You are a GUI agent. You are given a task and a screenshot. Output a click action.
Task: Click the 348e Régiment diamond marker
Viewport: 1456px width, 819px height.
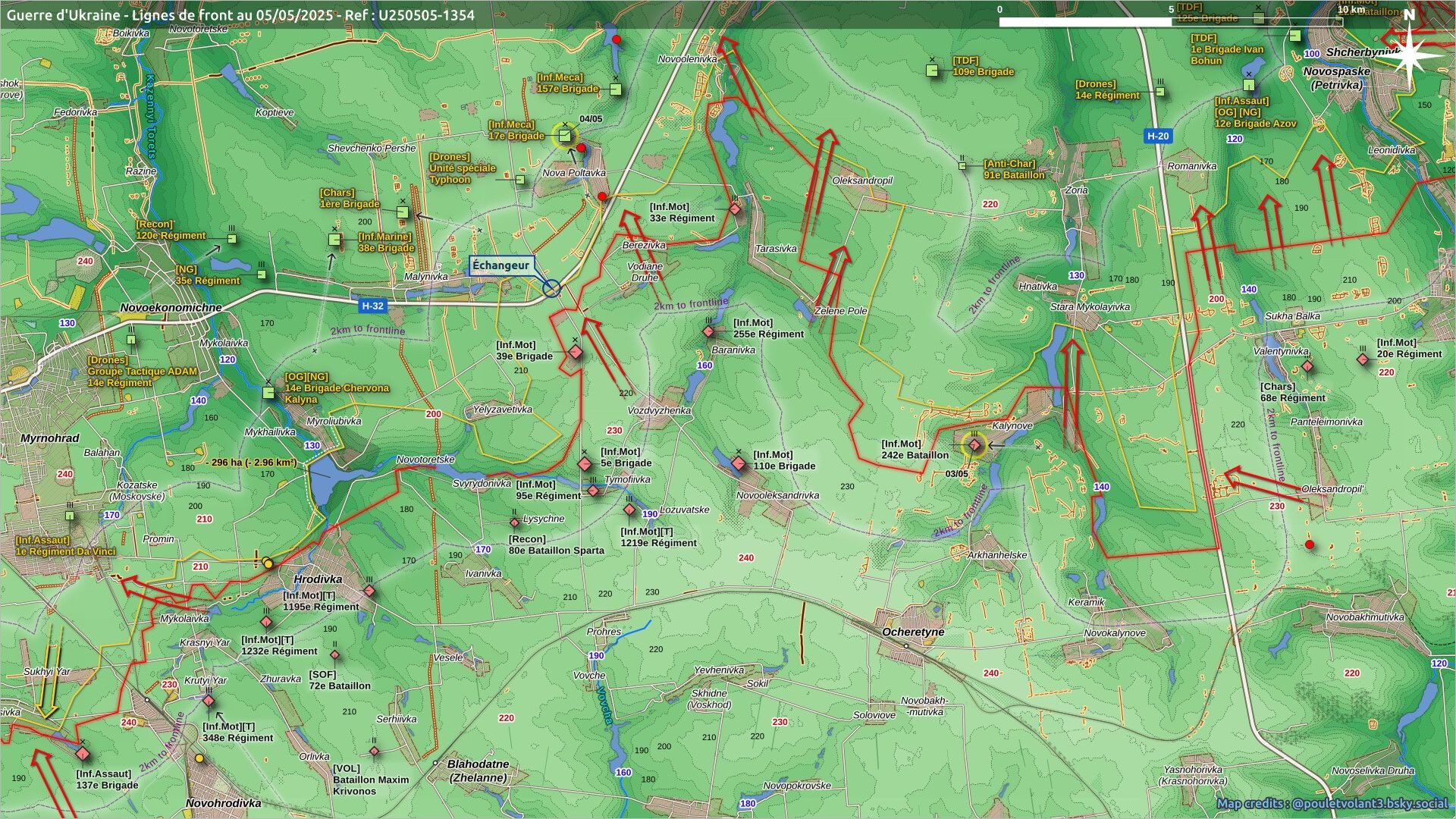pyautogui.click(x=209, y=701)
